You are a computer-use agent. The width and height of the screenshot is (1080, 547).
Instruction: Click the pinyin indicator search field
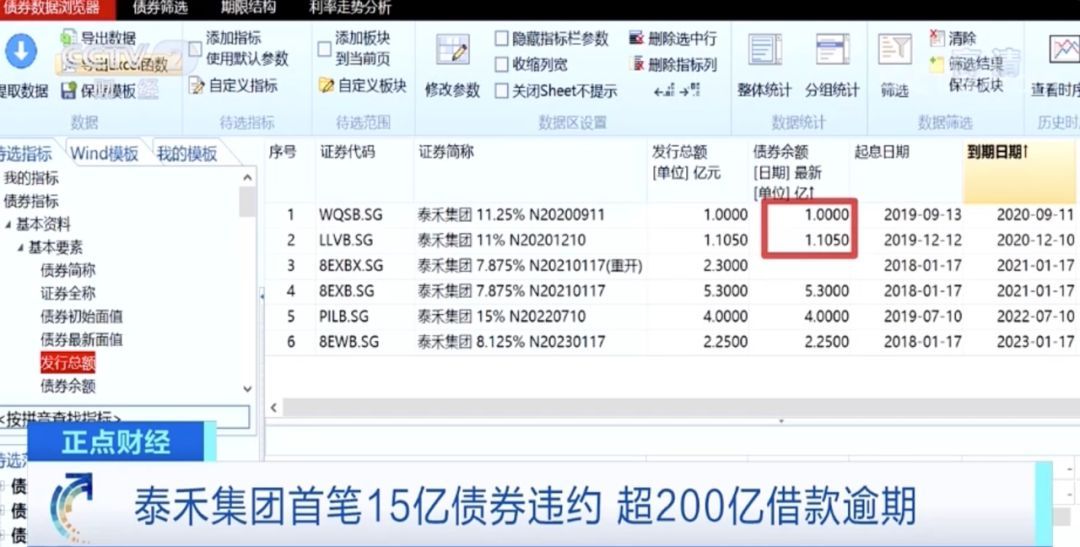tap(124, 417)
